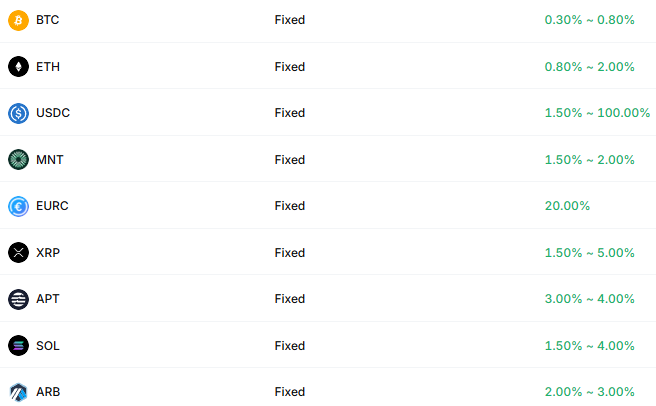Click the black ETH coin icon
This screenshot has width=656, height=406.
pyautogui.click(x=18, y=67)
